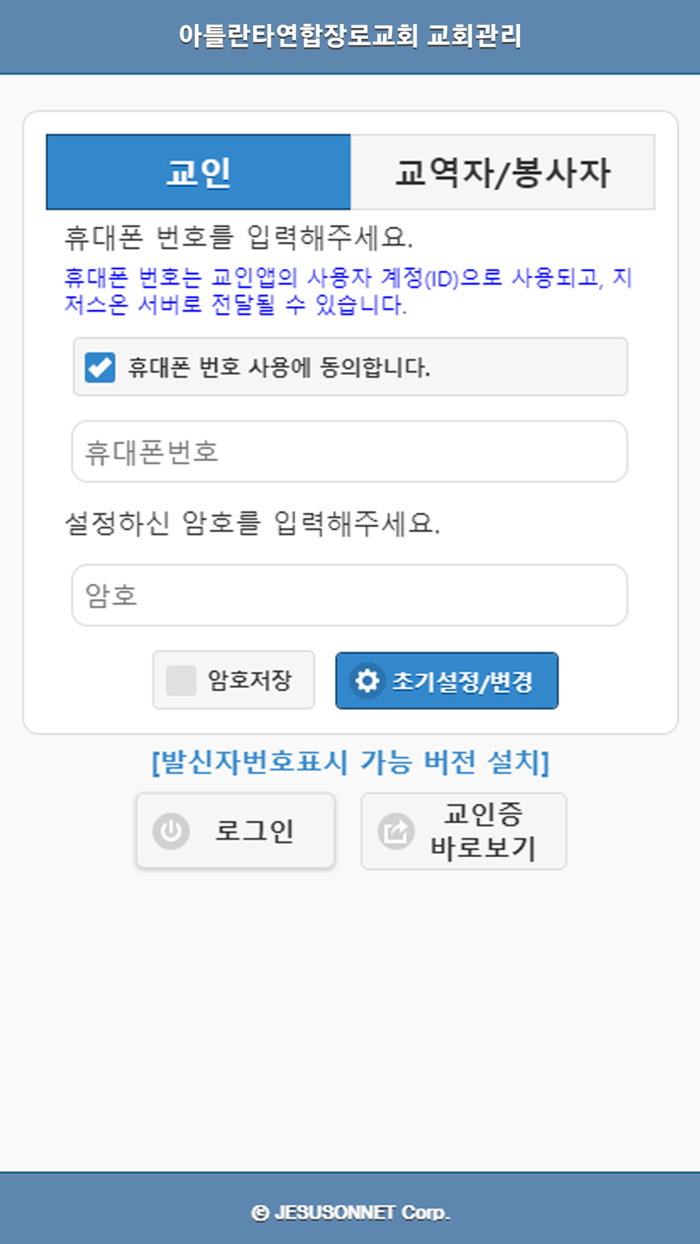
Task: Open the 발신자번호표시 가능 버전 설치 link
Action: point(350,763)
